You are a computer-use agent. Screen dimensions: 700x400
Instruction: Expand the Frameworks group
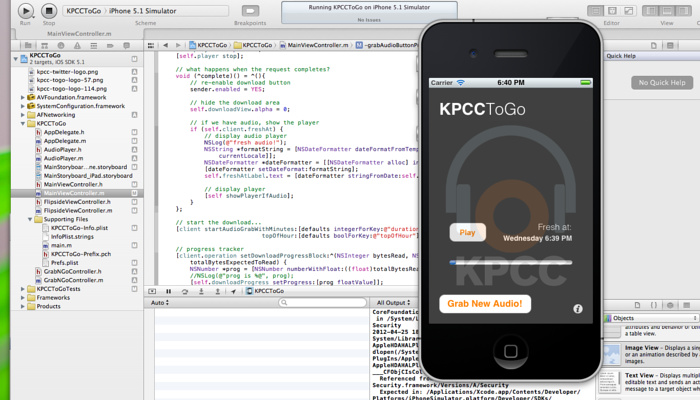tap(23, 298)
